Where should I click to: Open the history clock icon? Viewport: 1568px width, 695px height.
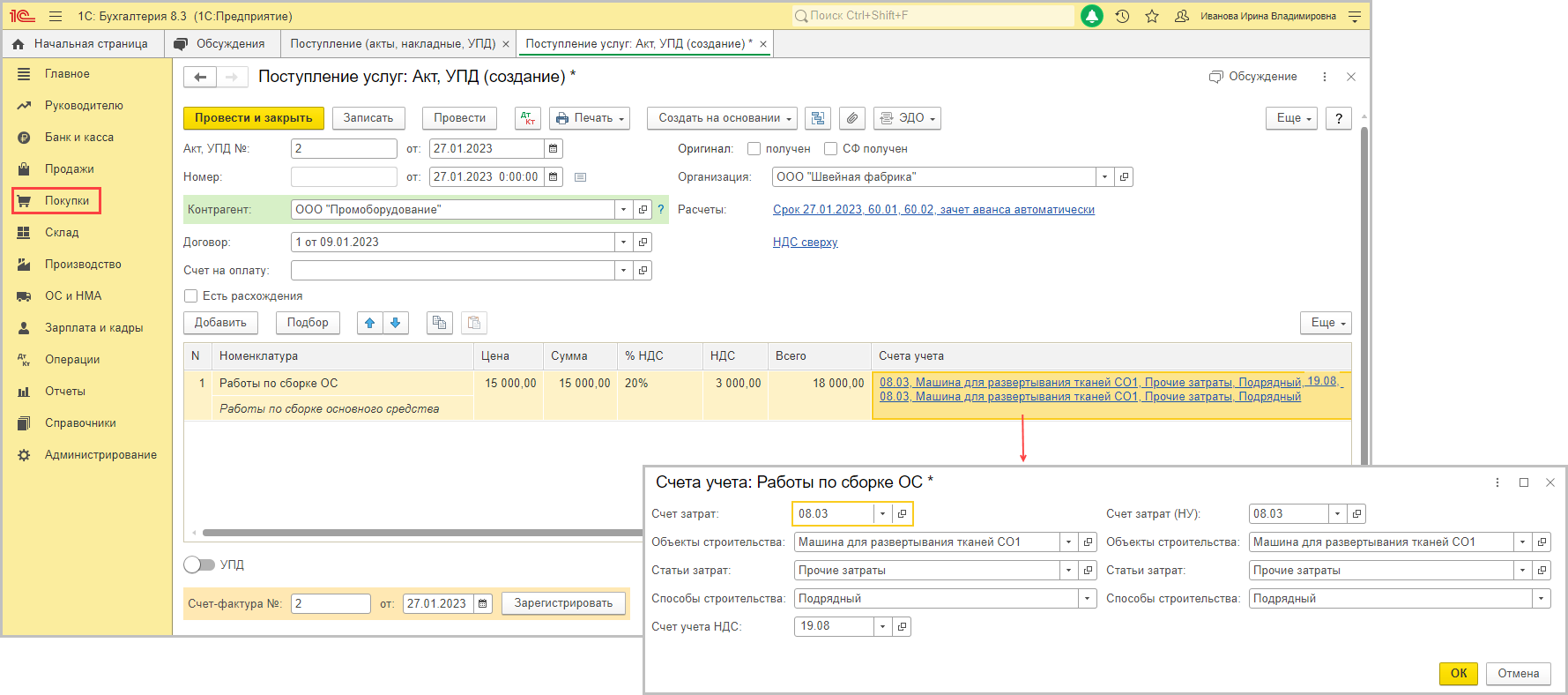[1122, 16]
